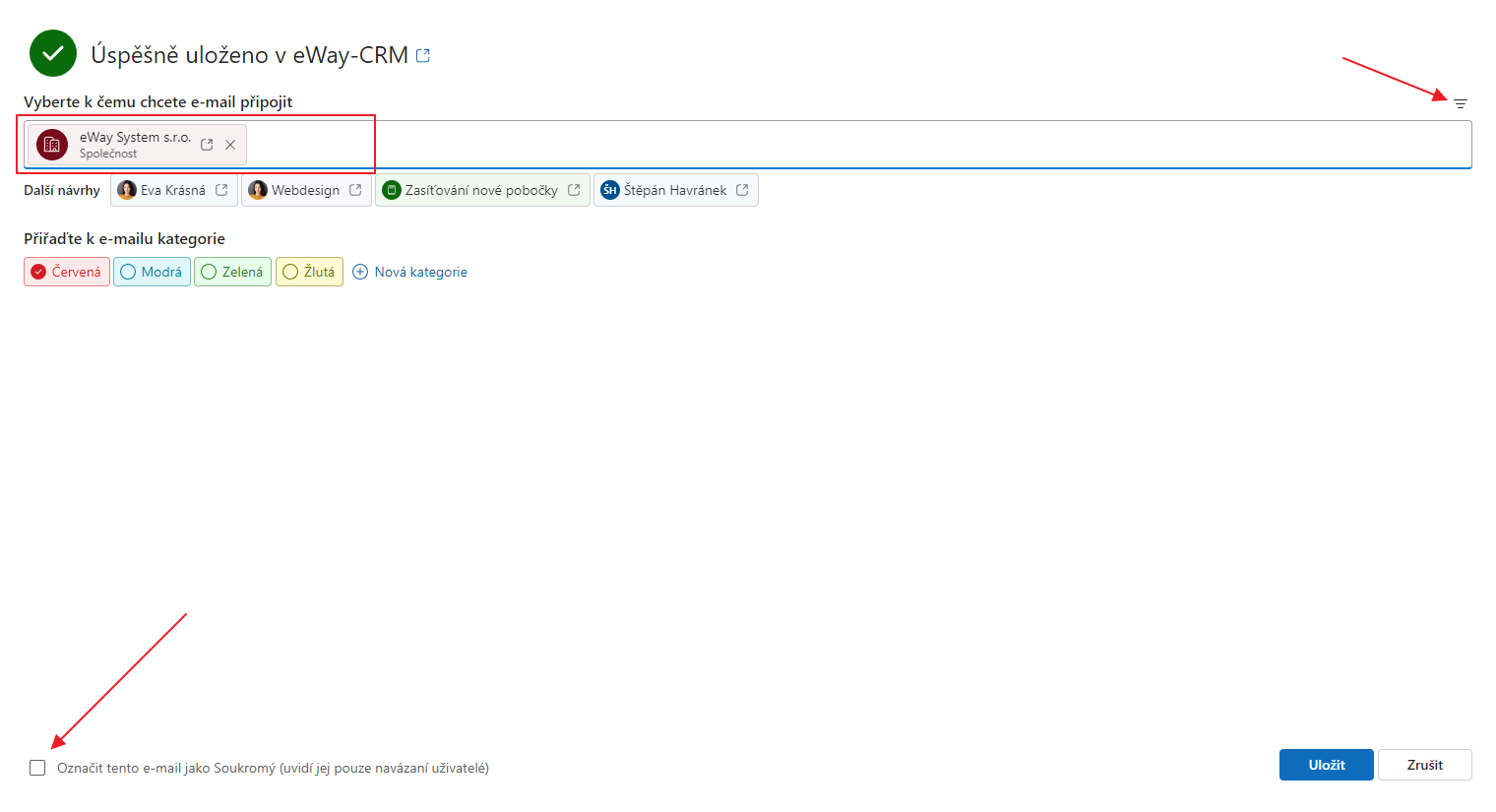
Task: Click the eWay System s.r.o. company icon
Action: (52, 145)
